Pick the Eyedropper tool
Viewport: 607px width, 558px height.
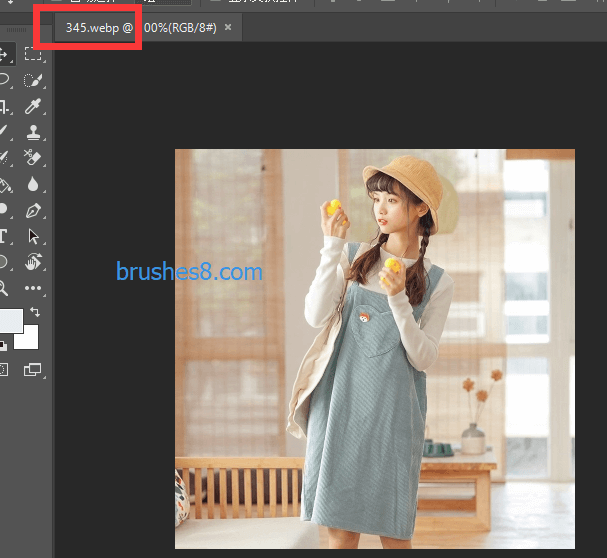tap(33, 106)
